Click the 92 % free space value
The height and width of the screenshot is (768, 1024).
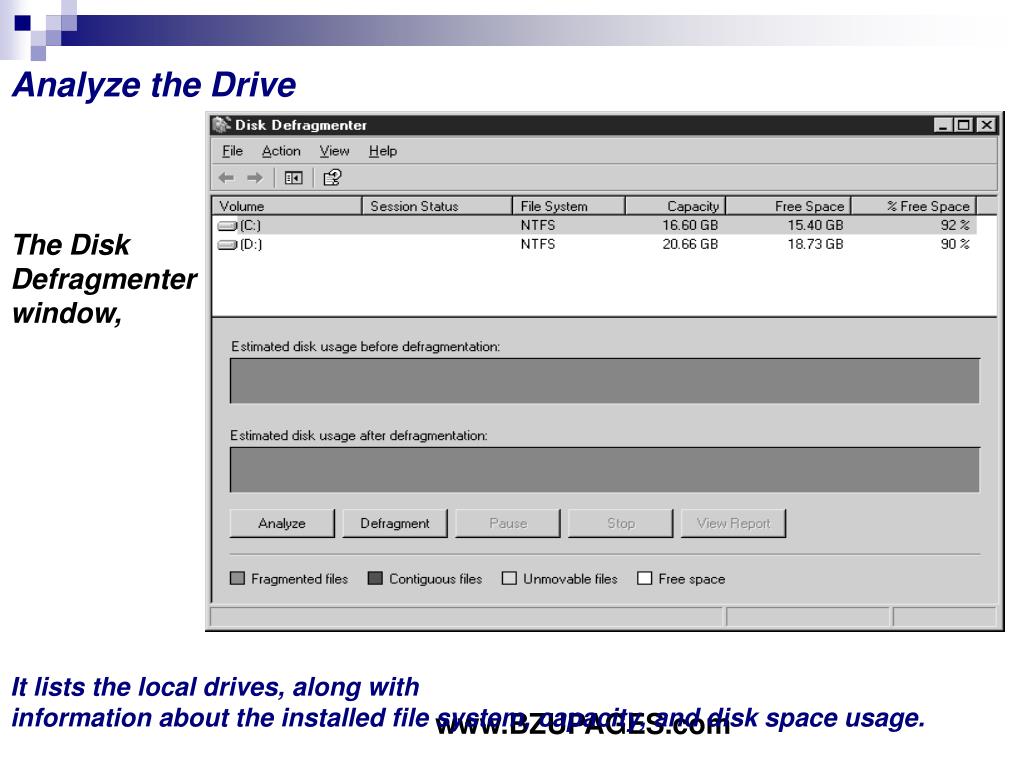(x=955, y=225)
